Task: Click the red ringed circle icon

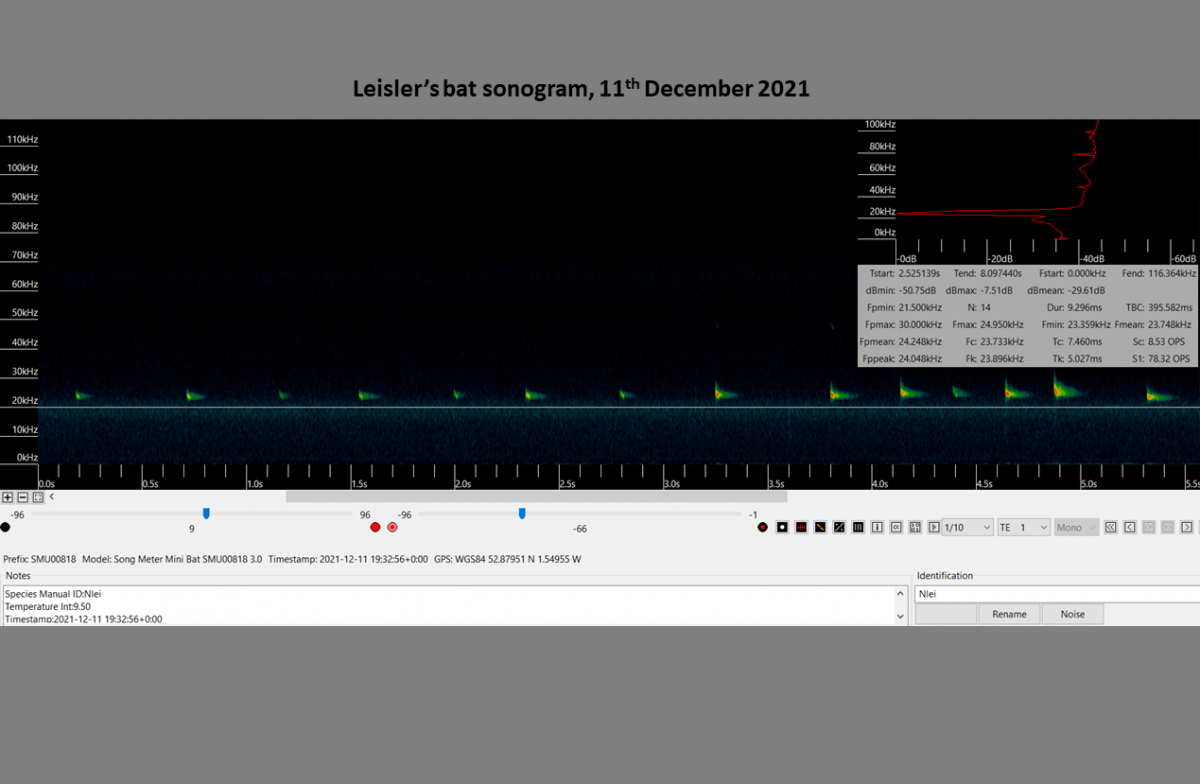Action: (392, 527)
